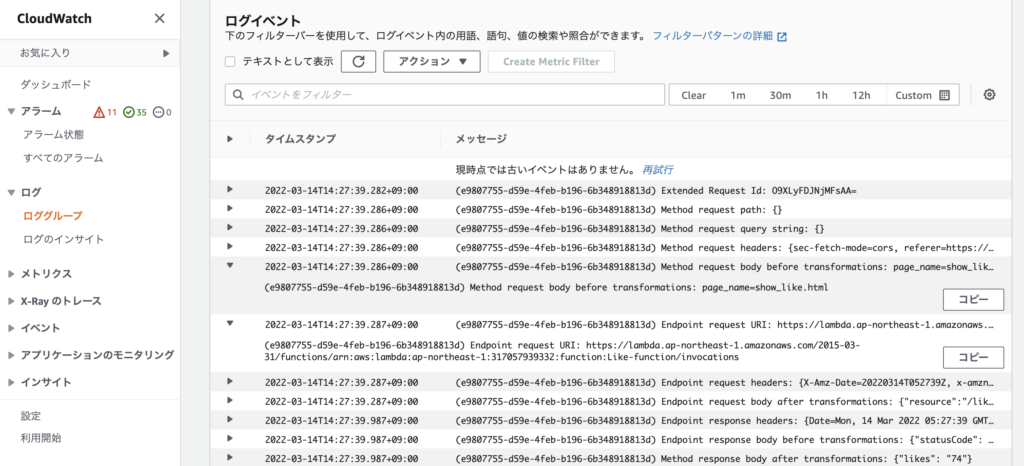Open ダッシュボード in the sidebar
This screenshot has height=466, width=1024.
point(56,85)
